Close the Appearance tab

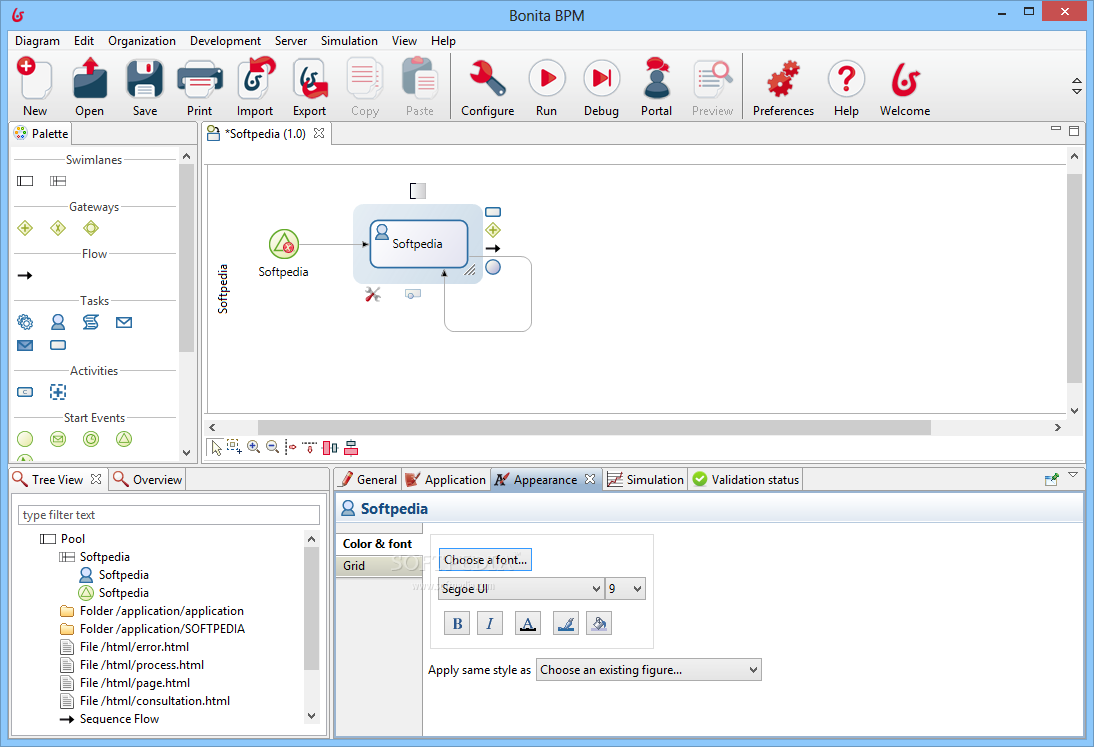tap(590, 479)
